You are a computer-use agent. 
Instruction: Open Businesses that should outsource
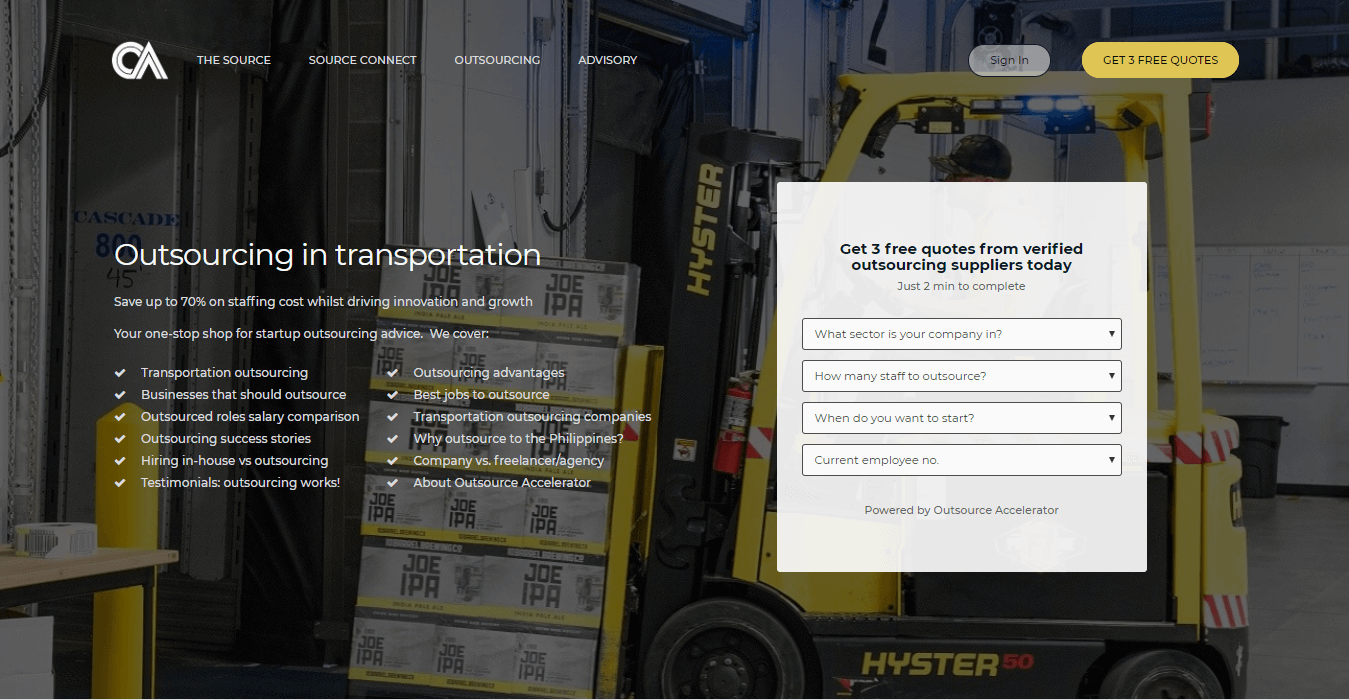coord(243,394)
